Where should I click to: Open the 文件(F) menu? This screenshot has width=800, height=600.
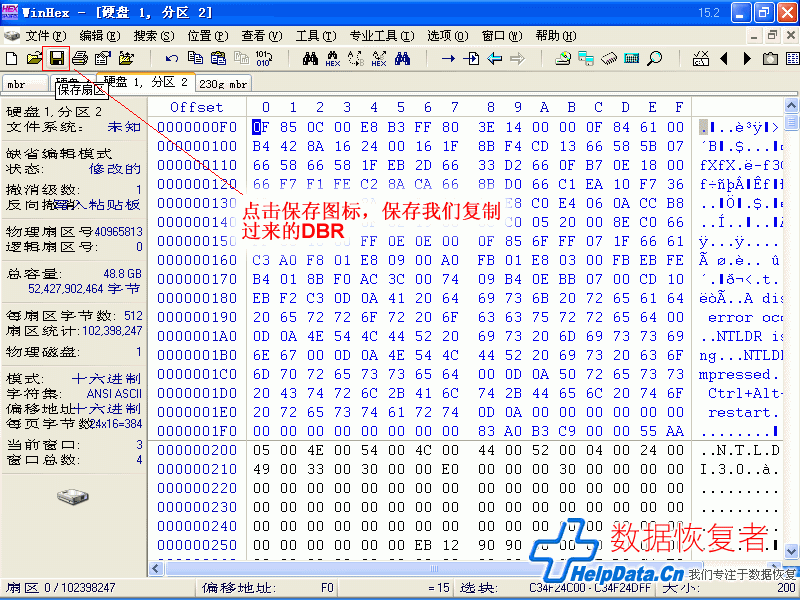click(46, 36)
